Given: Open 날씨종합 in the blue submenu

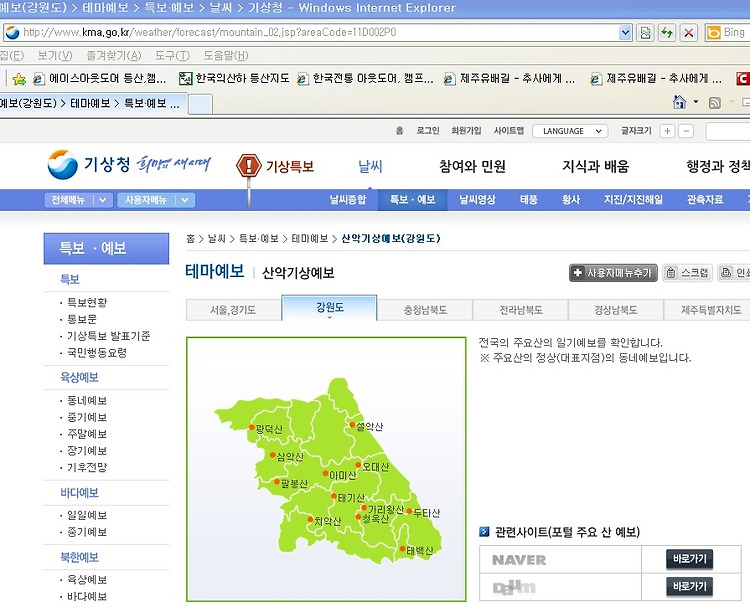Looking at the screenshot, I should [x=348, y=199].
